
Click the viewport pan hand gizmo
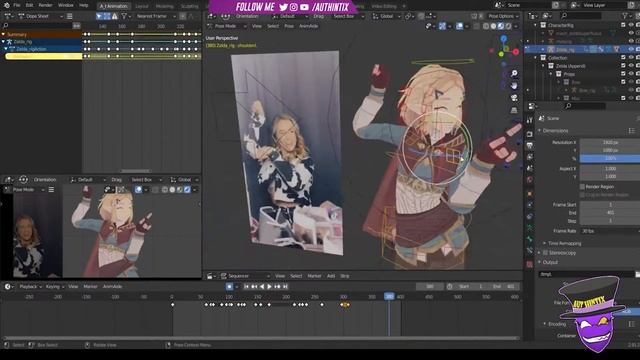pos(514,85)
